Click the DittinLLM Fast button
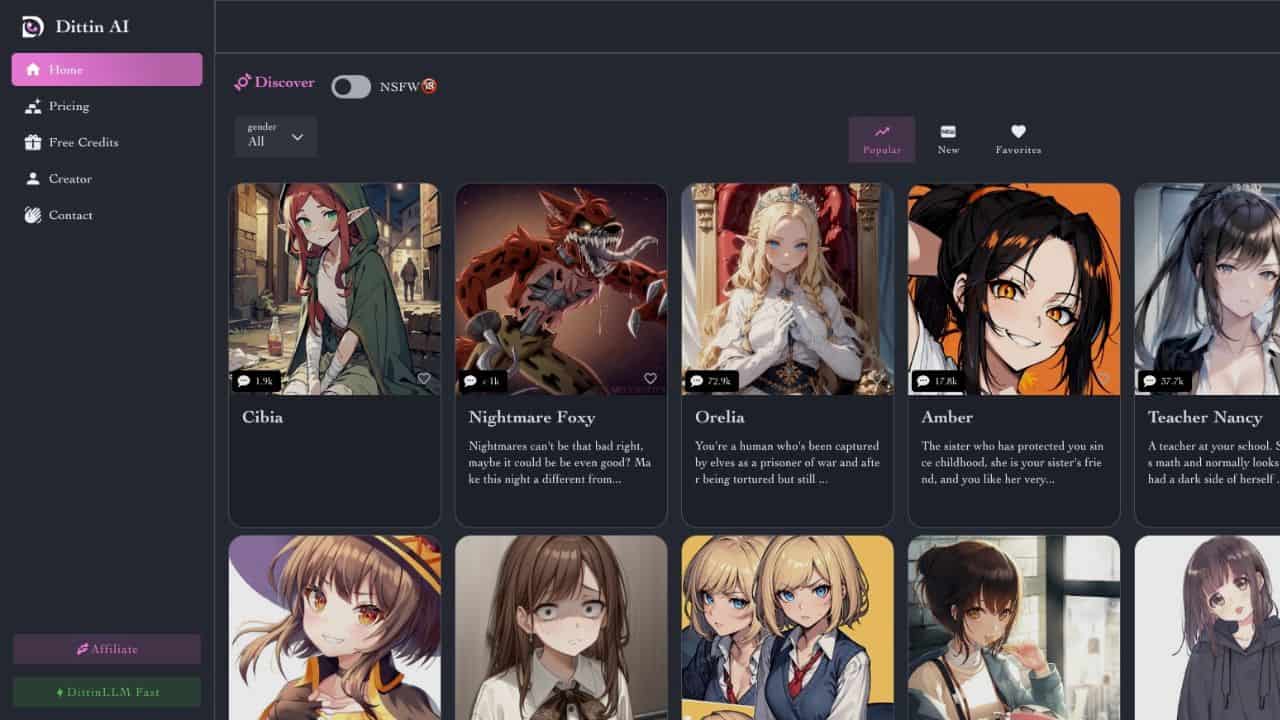1280x720 pixels. coord(107,692)
